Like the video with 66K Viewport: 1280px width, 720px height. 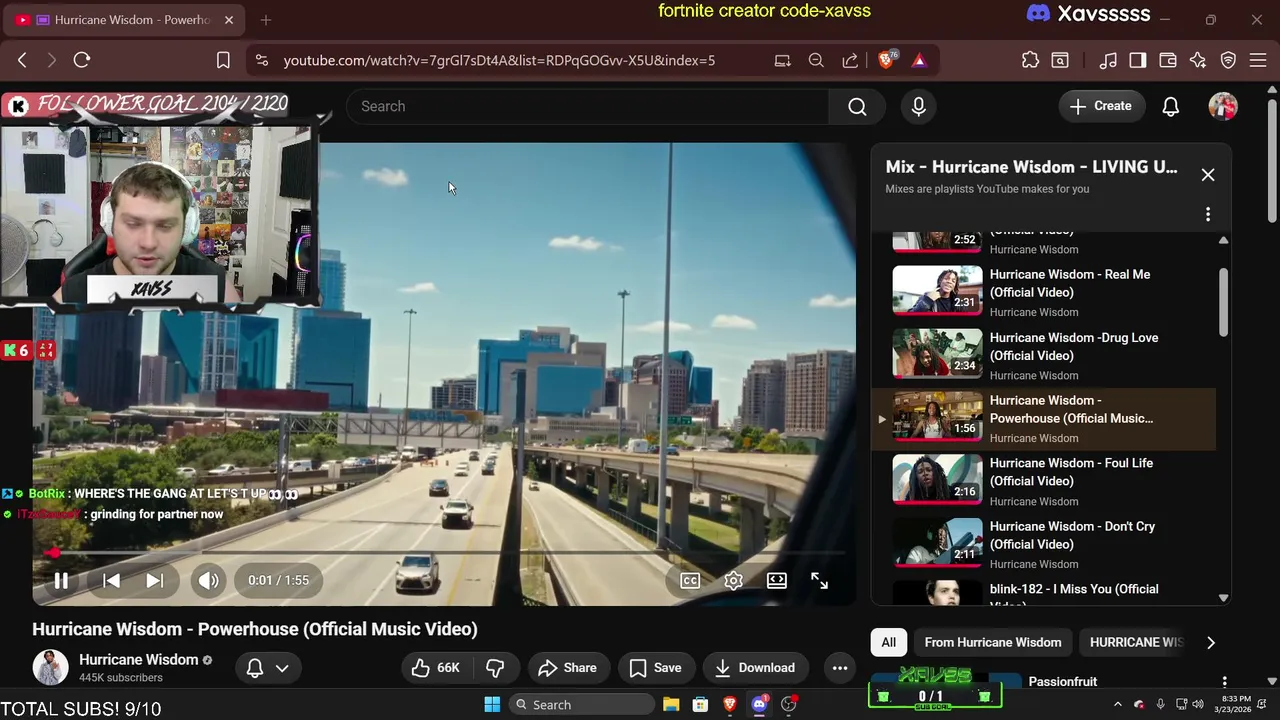coord(435,668)
